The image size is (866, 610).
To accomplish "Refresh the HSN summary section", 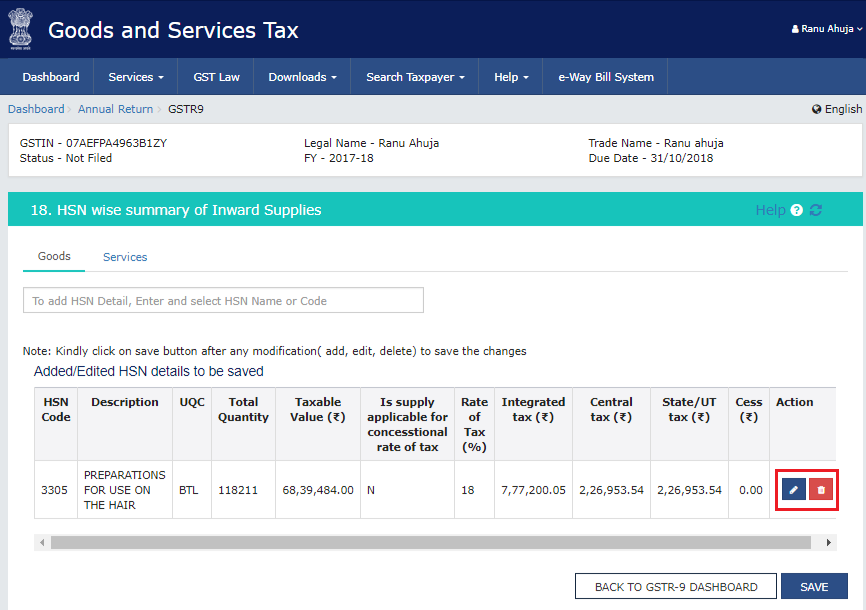I will 815,210.
